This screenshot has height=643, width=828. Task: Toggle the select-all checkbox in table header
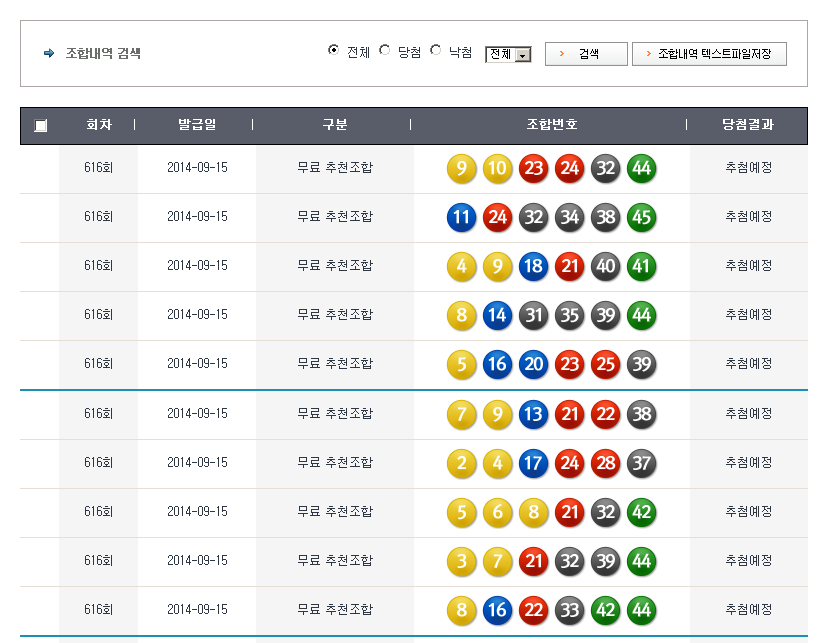coord(40,126)
